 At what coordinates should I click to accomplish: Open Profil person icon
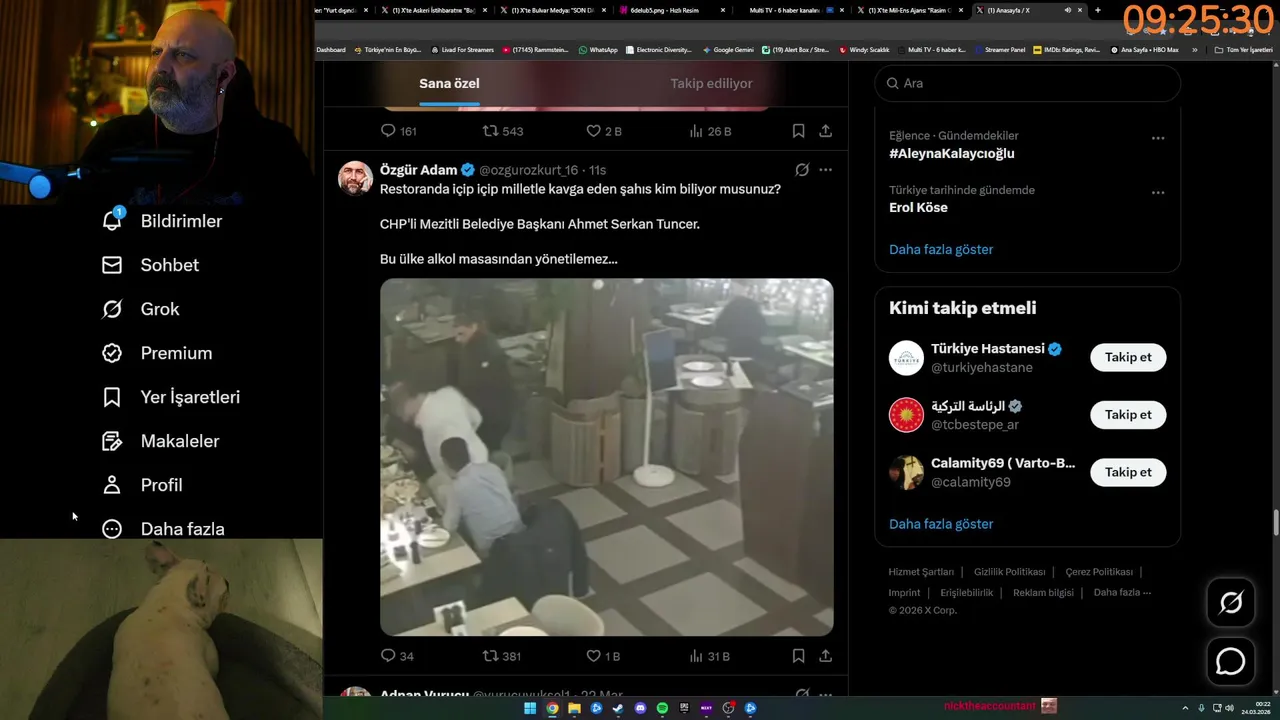[112, 485]
